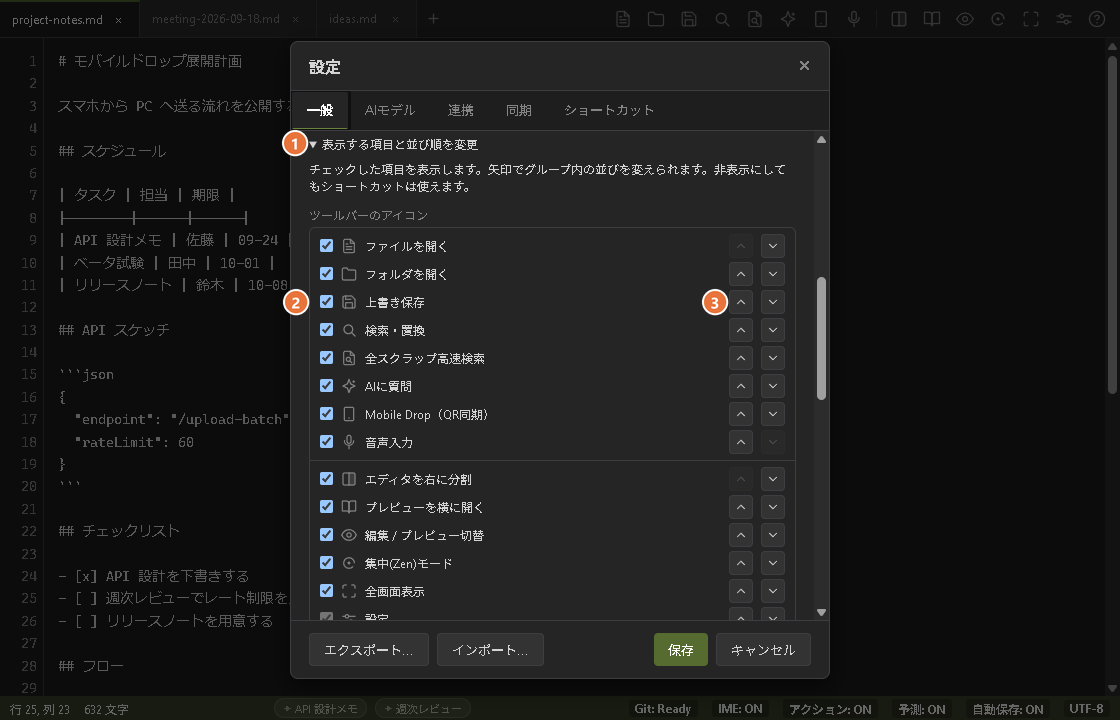Uncheck the Mobile Drop (QR同期) checkbox
The image size is (1120, 720).
[x=326, y=414]
